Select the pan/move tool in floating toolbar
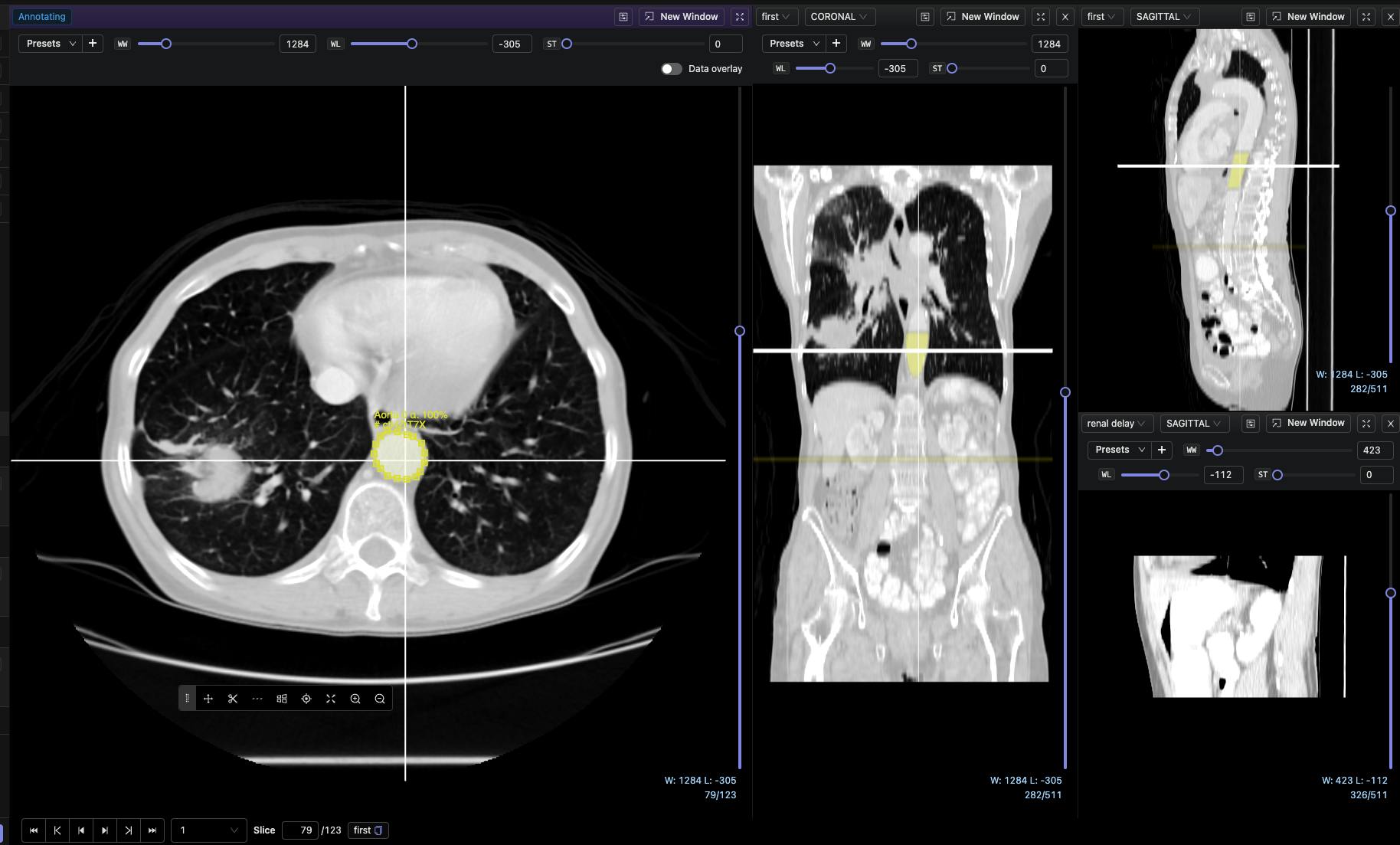 click(x=208, y=699)
